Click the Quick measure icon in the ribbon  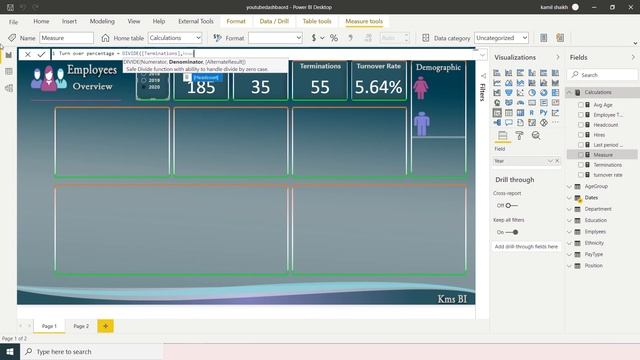[x=560, y=38]
